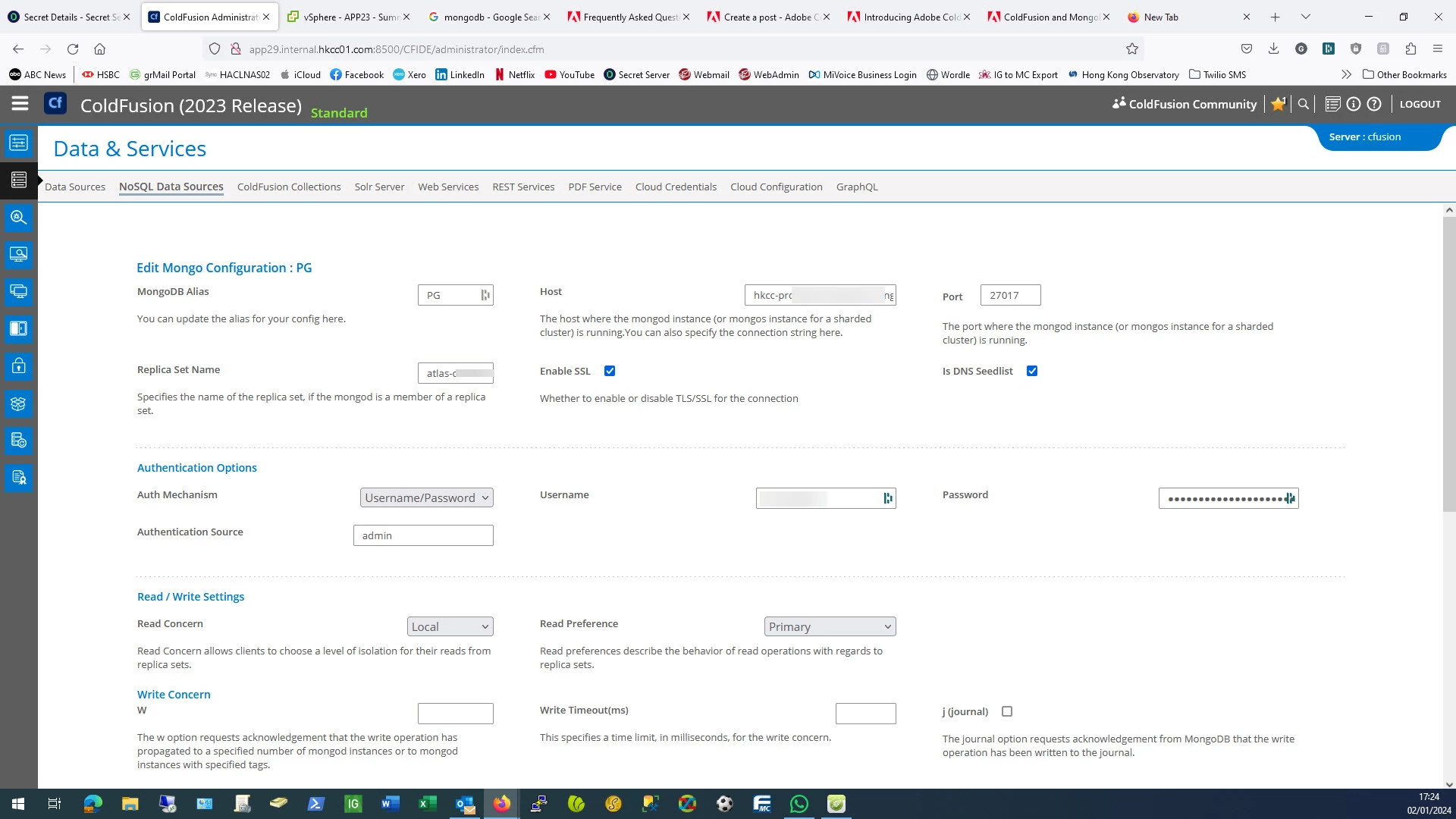Click the Server Settings sliders sidebar icon
This screenshot has width=1456, height=819.
point(19,143)
